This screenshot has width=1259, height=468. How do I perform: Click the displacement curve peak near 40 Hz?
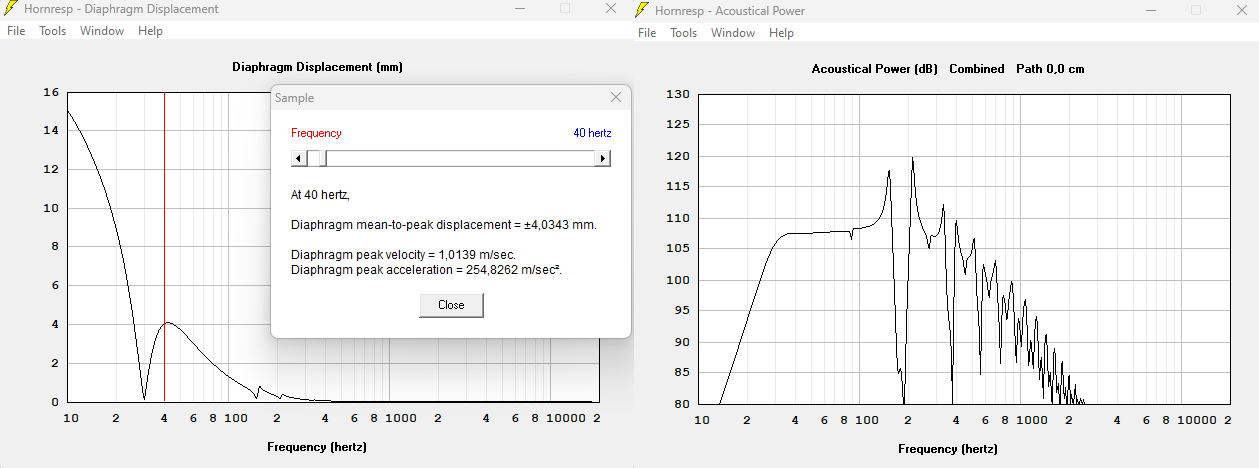tap(168, 322)
